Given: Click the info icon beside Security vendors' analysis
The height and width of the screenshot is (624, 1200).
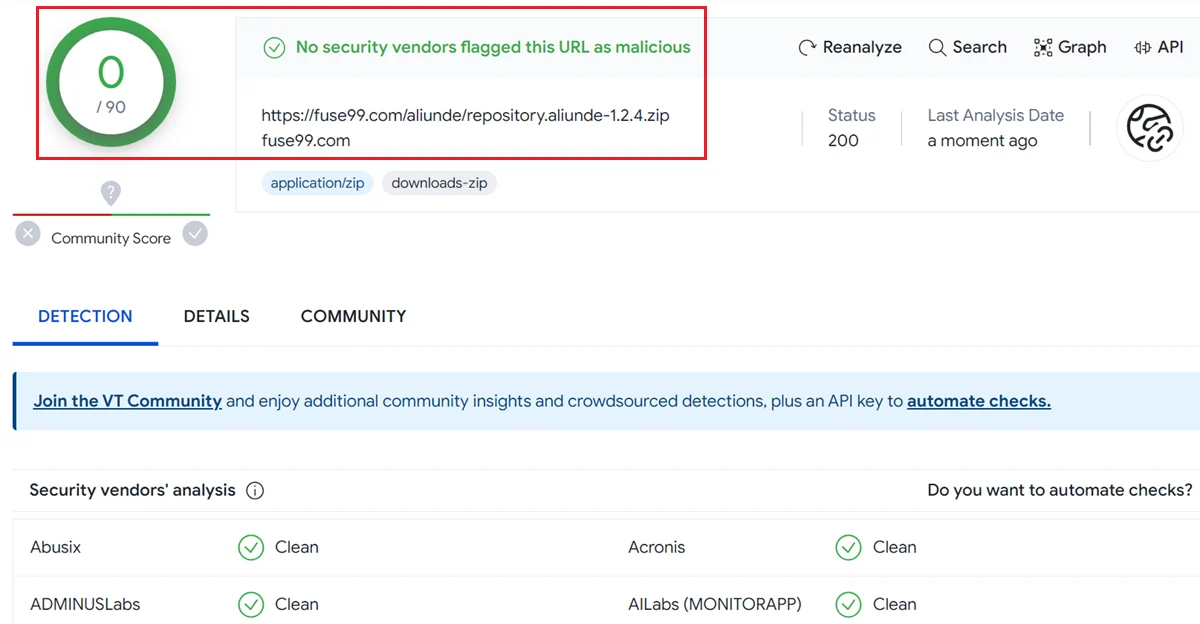Looking at the screenshot, I should (255, 491).
